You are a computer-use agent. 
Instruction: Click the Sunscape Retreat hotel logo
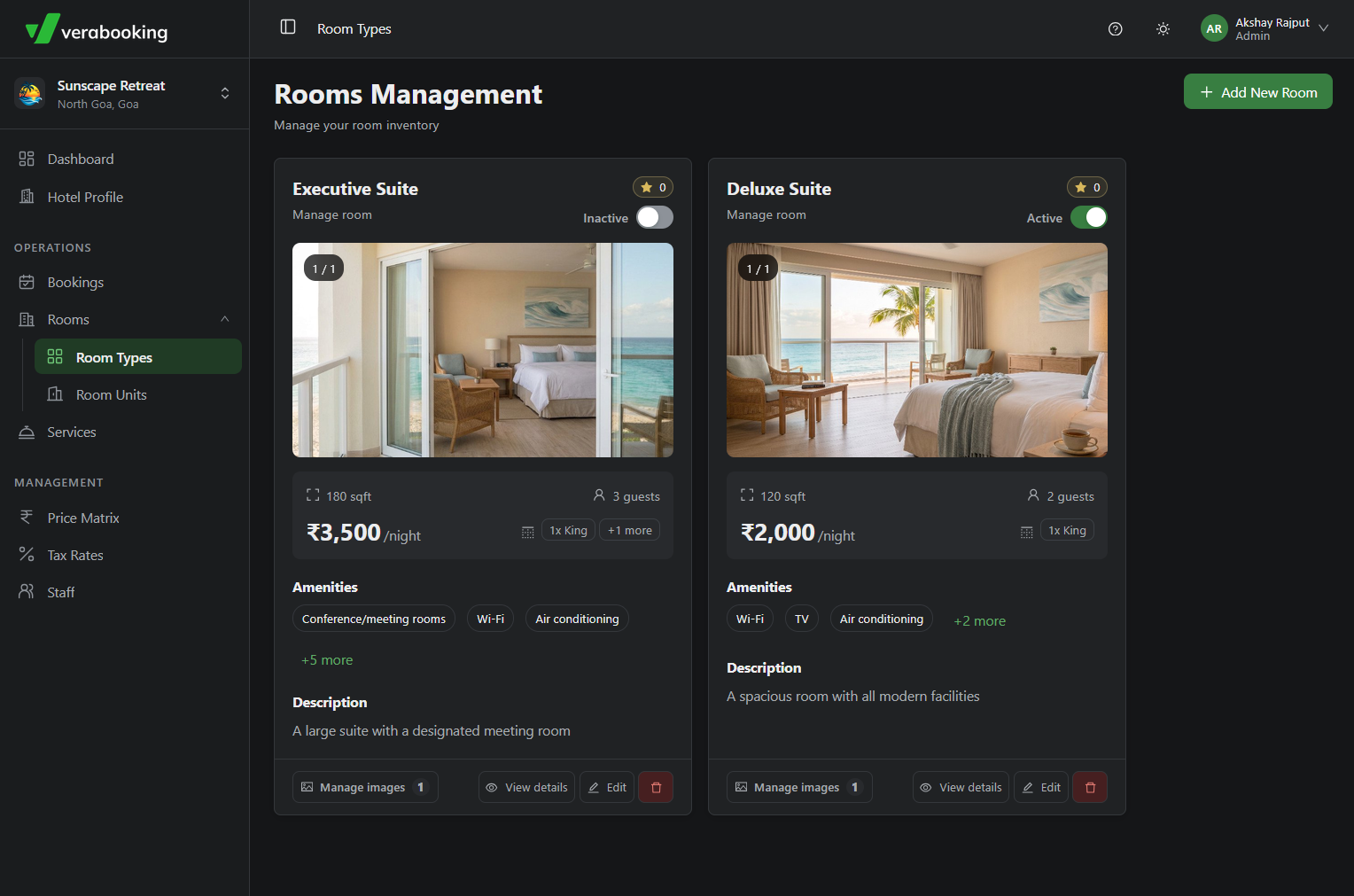(x=30, y=93)
